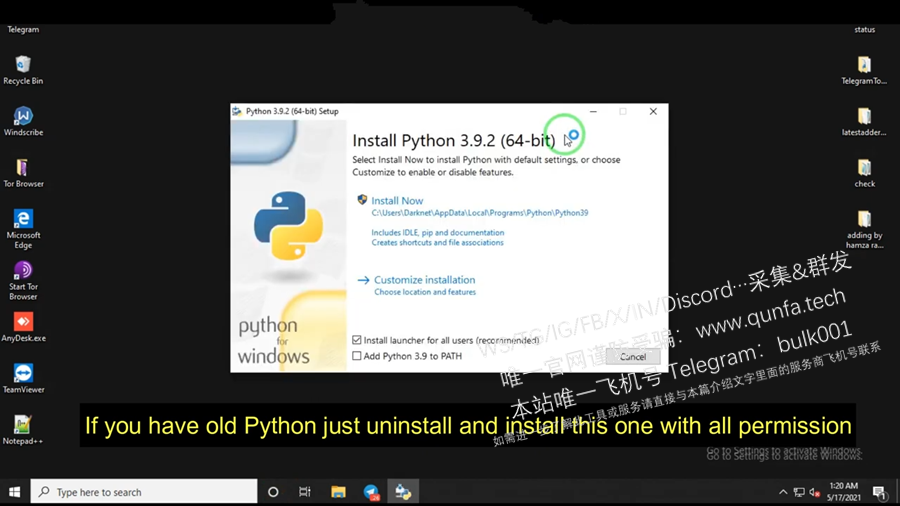
Task: Open the TelegramTo... folder on the desktop
Action: 864,70
